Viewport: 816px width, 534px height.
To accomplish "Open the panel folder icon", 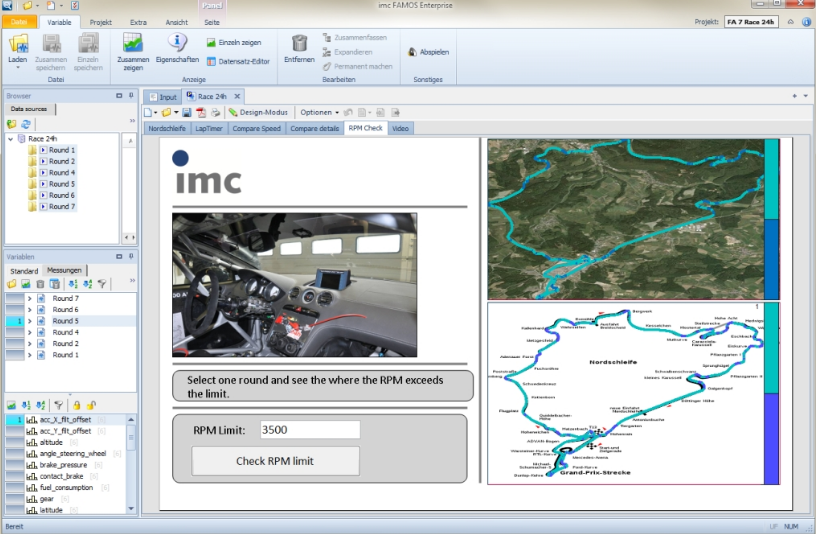I will tap(166, 112).
